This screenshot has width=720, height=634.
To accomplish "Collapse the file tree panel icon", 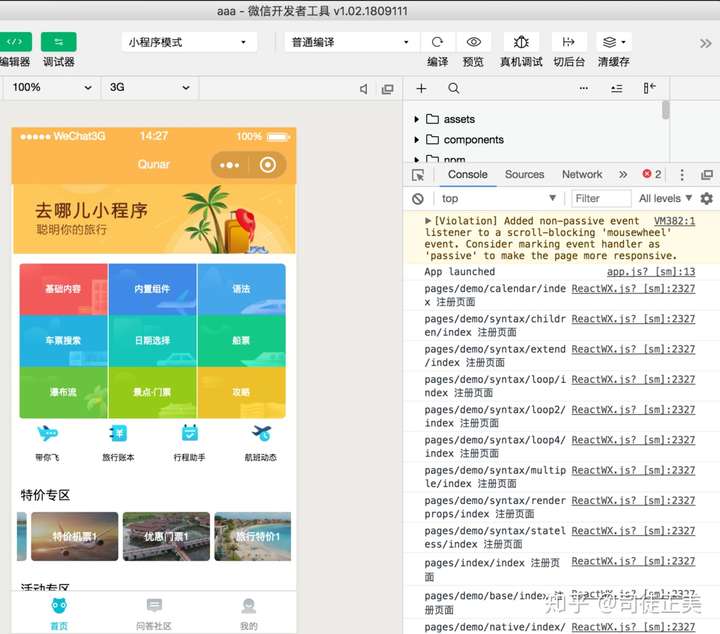I will coord(649,88).
